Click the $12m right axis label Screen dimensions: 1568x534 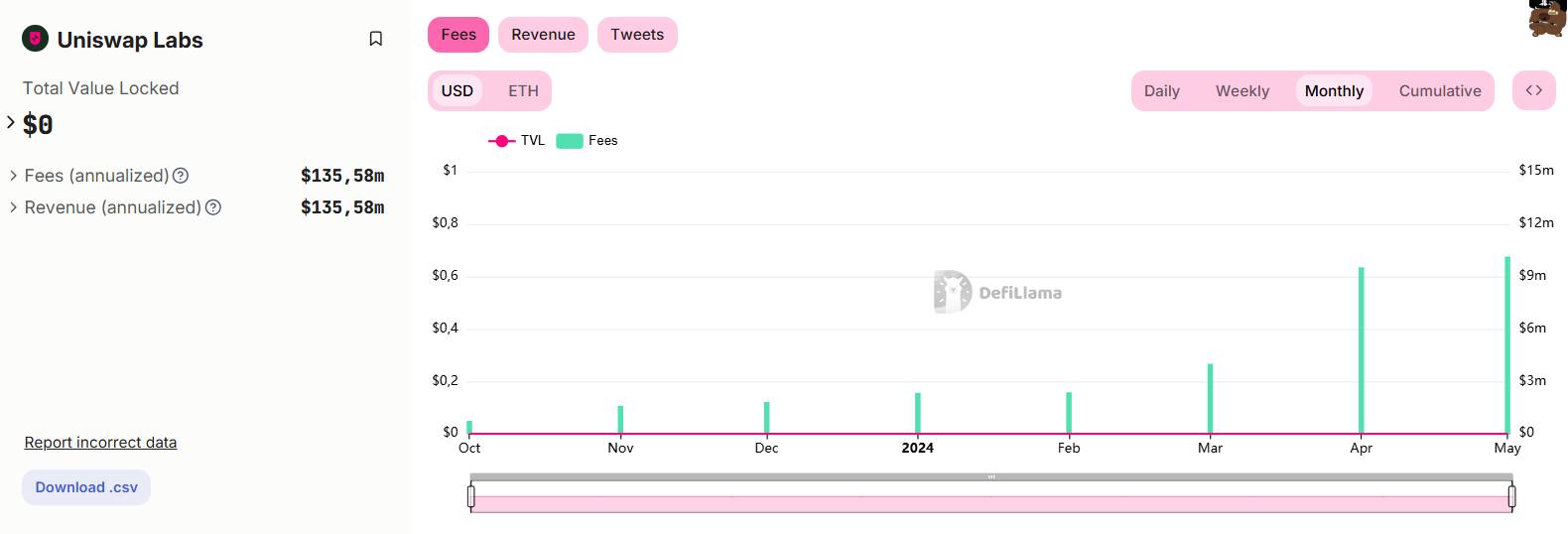1536,222
